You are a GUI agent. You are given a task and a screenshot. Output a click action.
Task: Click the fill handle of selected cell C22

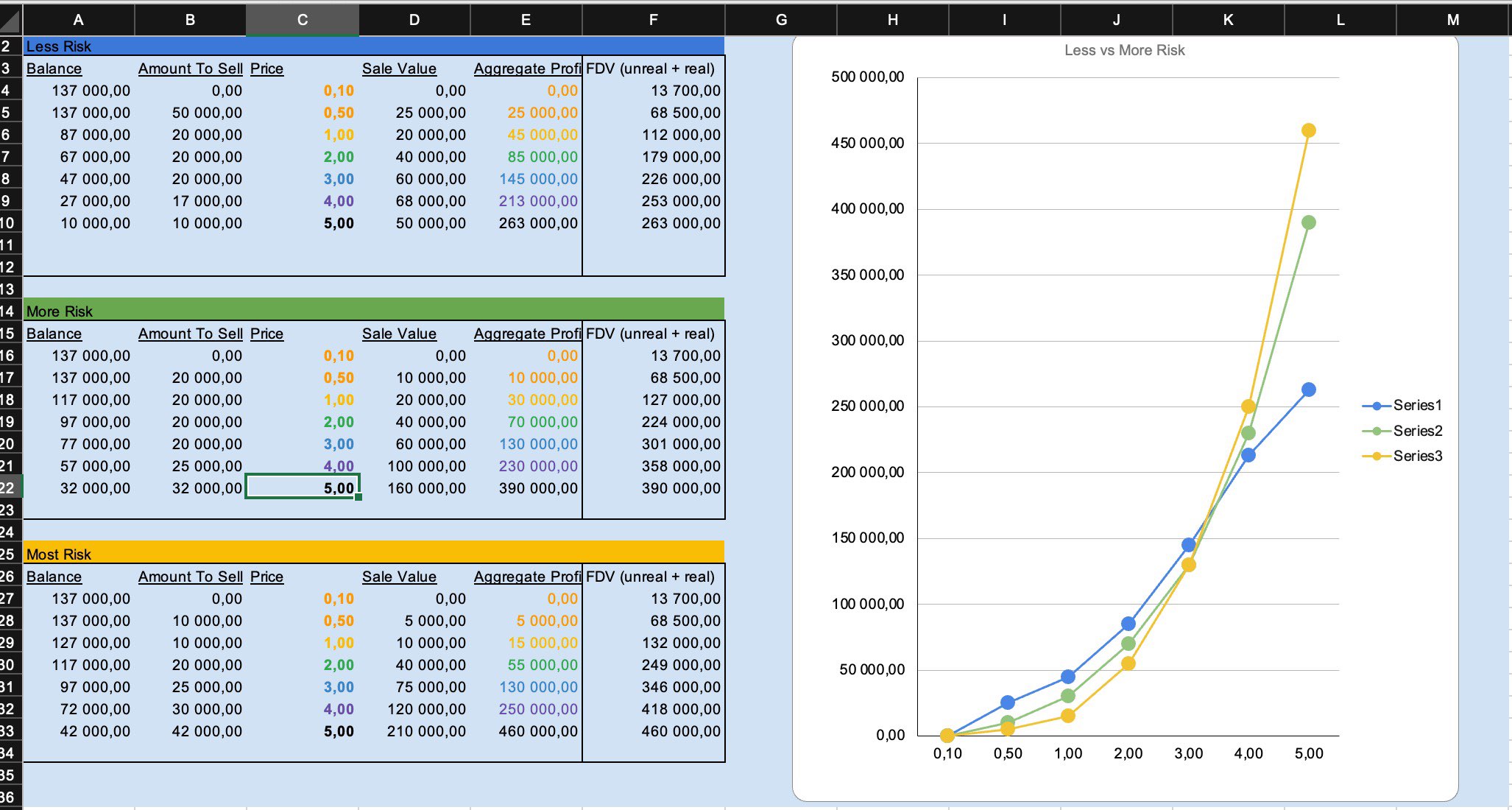[x=358, y=498]
